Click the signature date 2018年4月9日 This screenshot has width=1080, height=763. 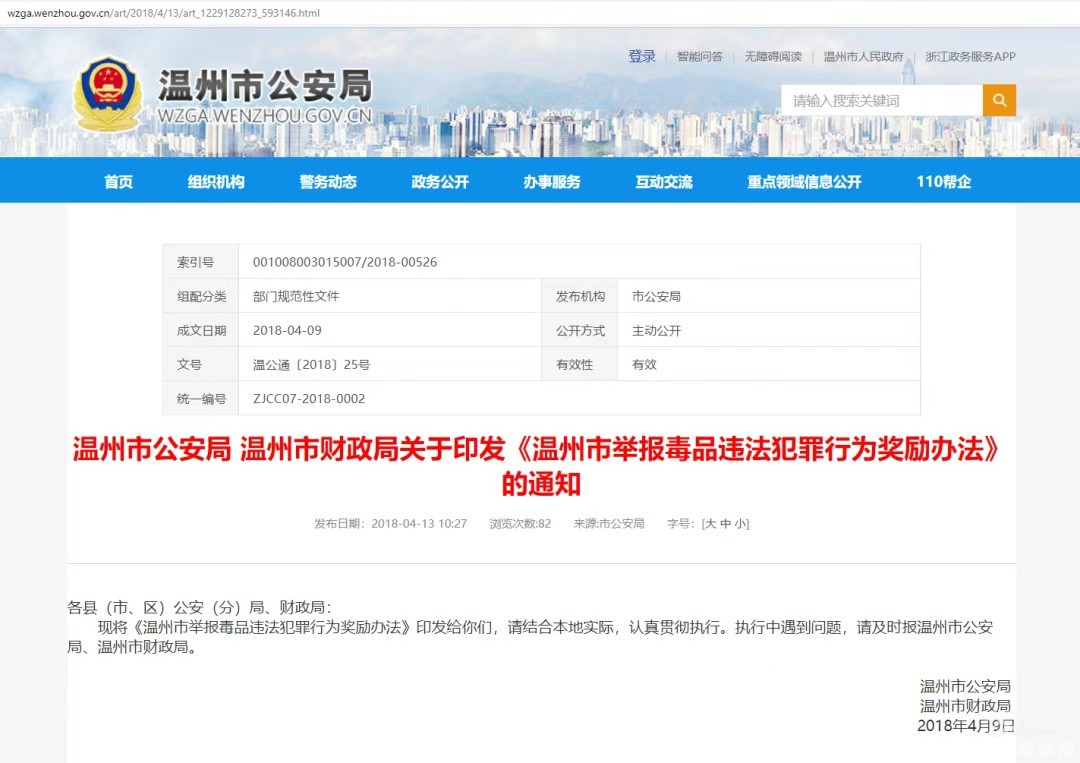pos(966,726)
